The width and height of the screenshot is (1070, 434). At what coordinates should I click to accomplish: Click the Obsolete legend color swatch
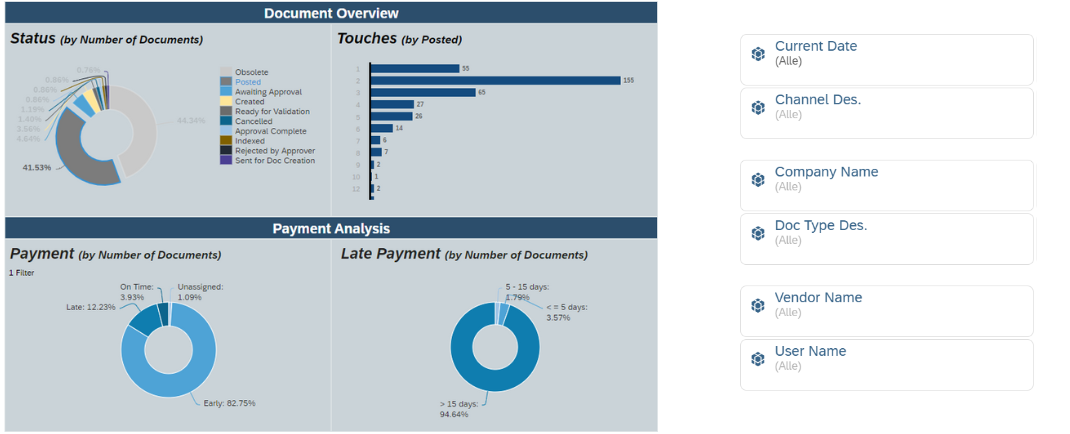point(226,72)
